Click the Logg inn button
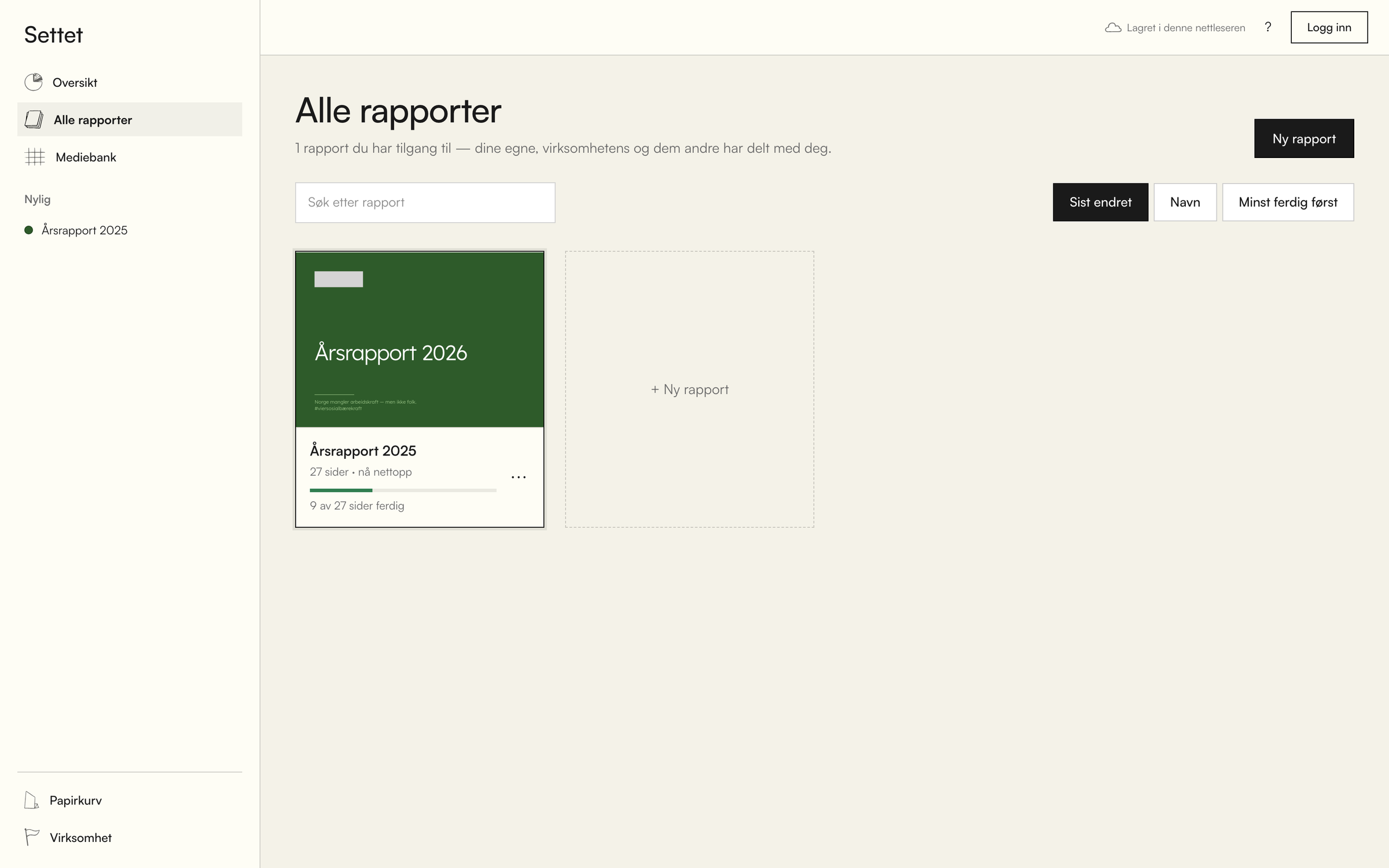1389x868 pixels. coord(1329,27)
